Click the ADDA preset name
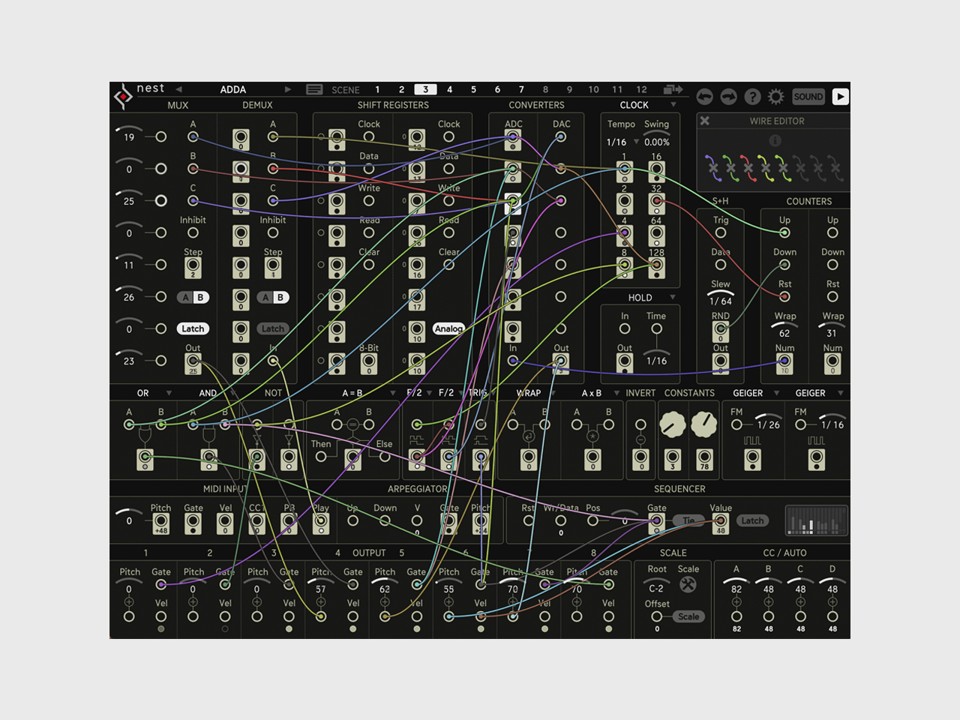Screen dimensions: 960x720 (x=233, y=89)
